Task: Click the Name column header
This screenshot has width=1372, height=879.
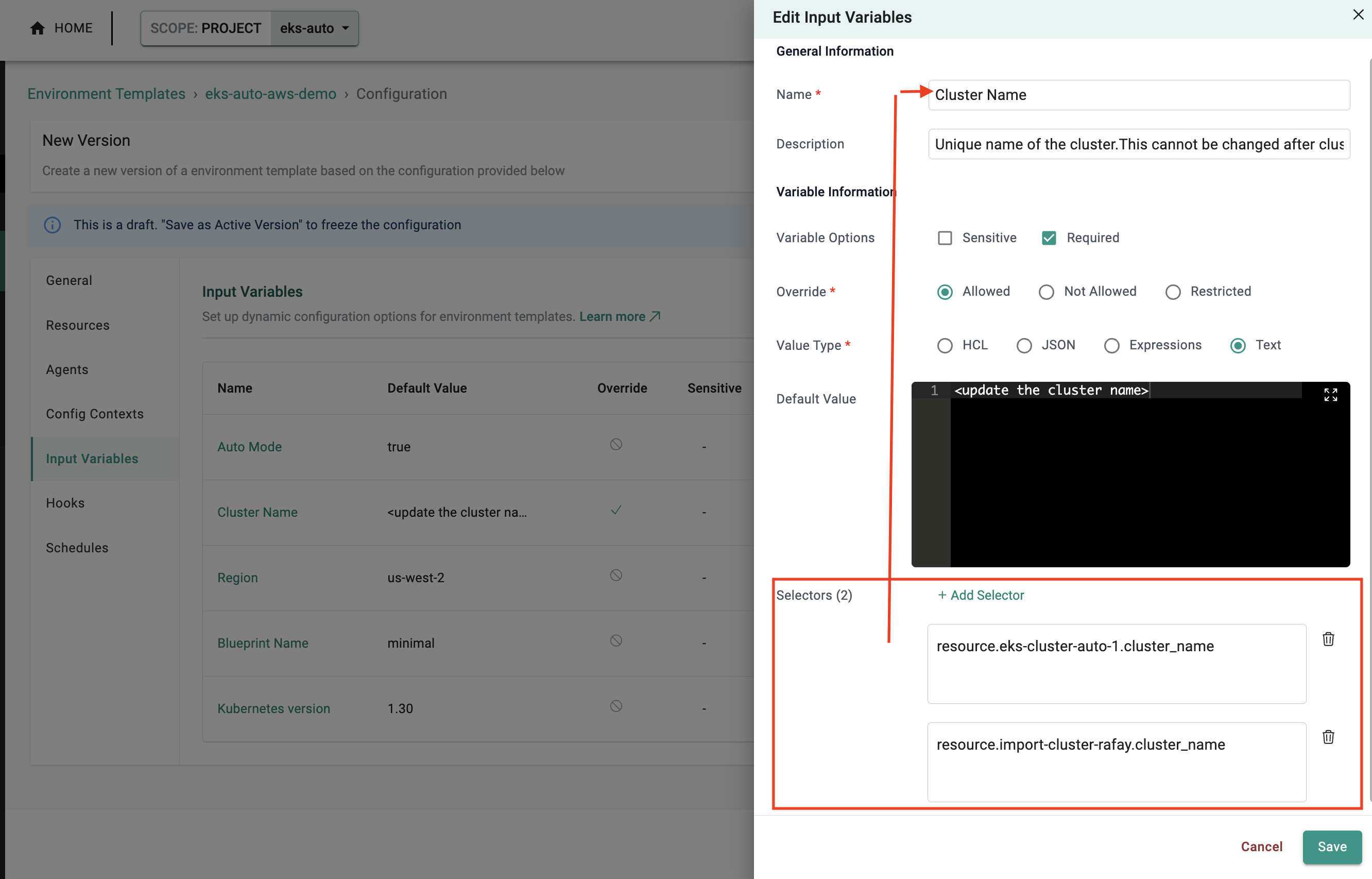Action: pos(234,388)
